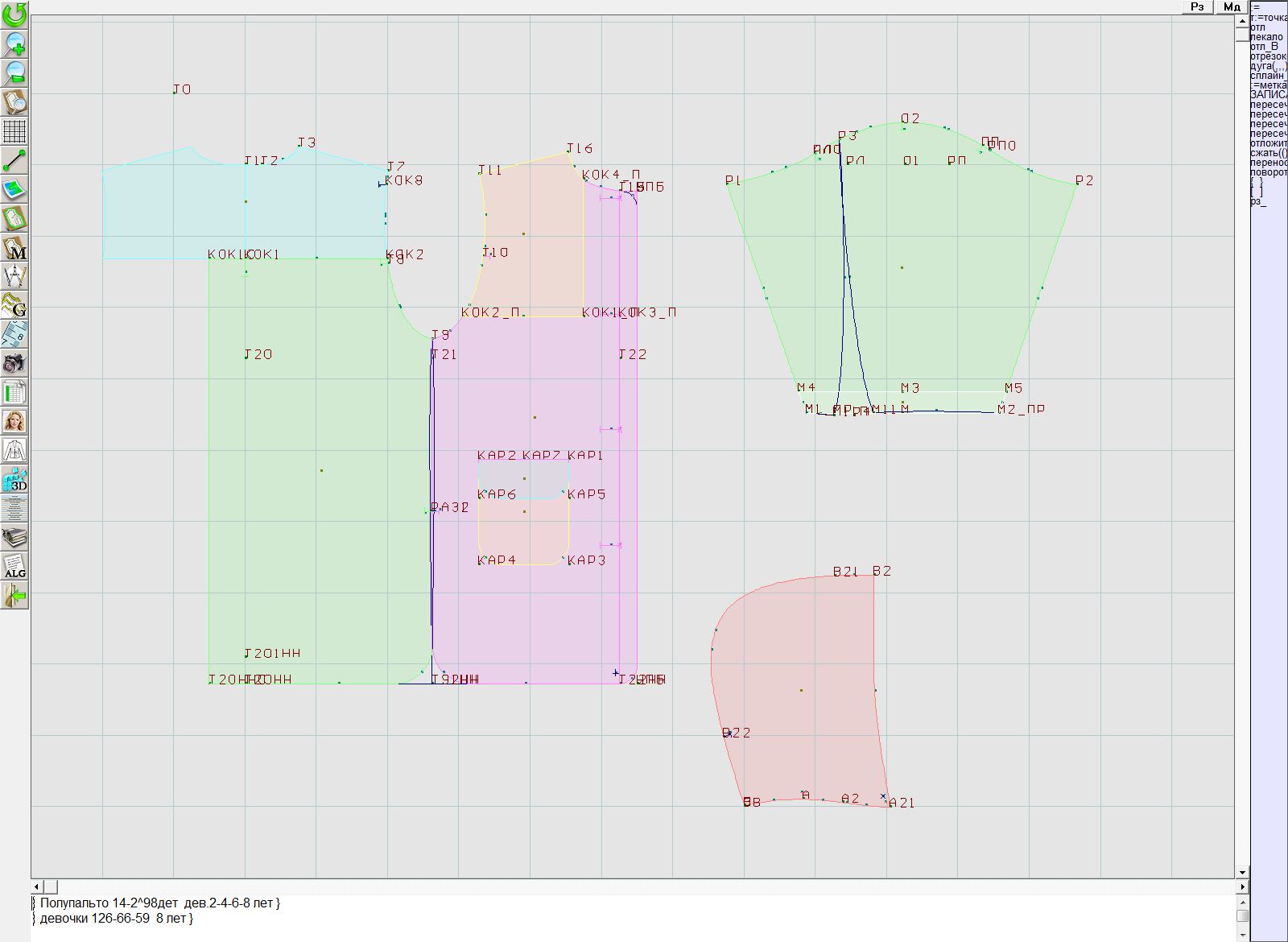Choose 'отрезок' from the command list
This screenshot has width=1288, height=942.
tap(1269, 56)
